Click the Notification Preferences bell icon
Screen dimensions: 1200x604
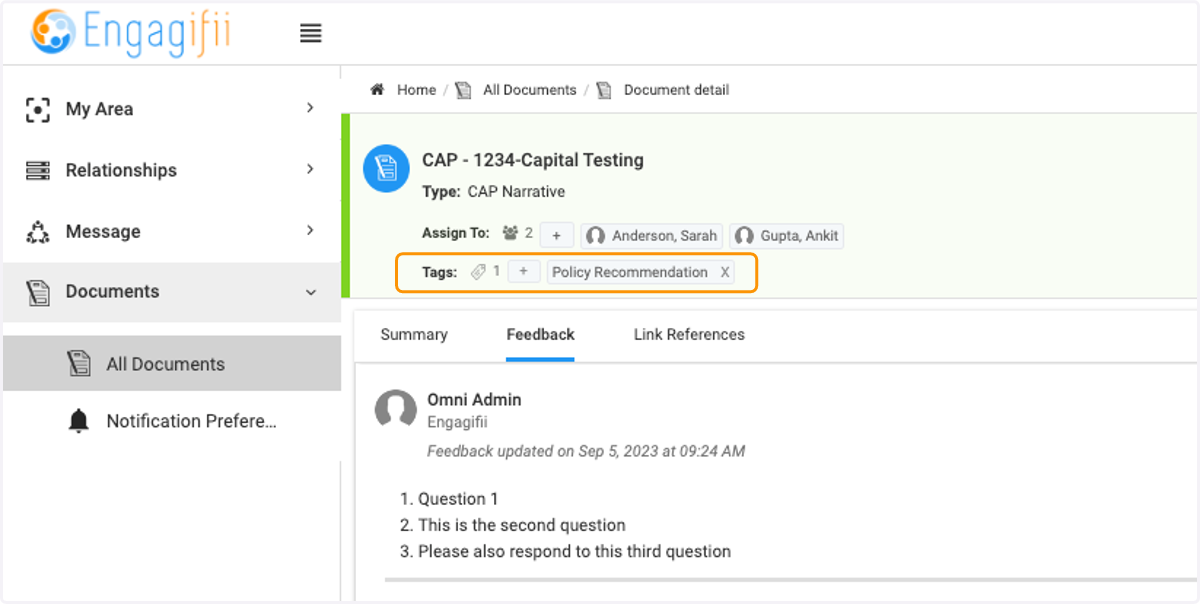click(79, 421)
